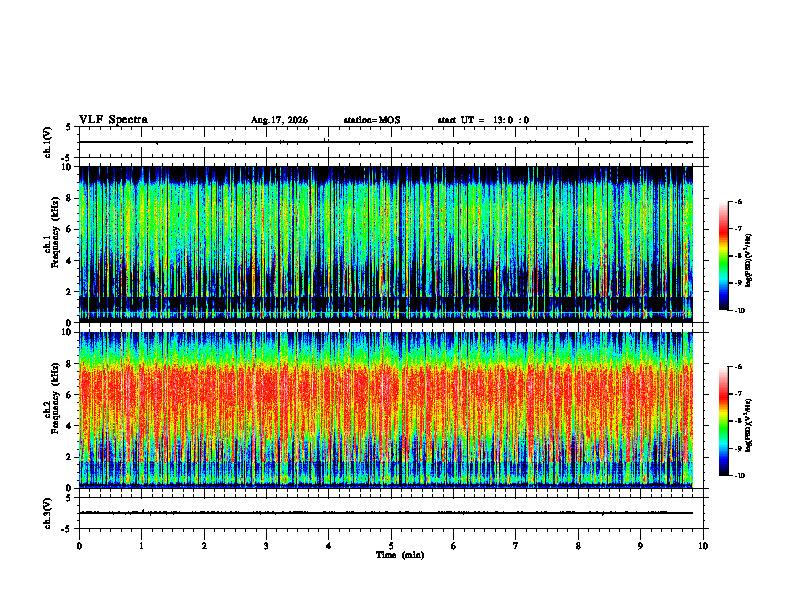Viewport: 792px width, 612px height.
Task: Click the Time (min) axis label
Action: click(x=400, y=555)
